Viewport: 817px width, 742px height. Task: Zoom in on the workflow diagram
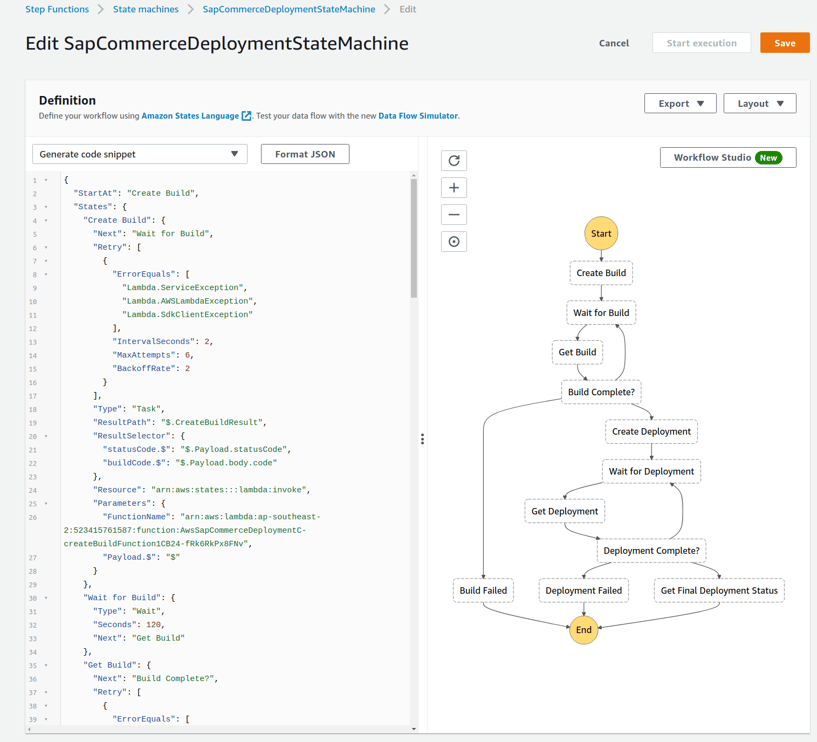point(453,187)
